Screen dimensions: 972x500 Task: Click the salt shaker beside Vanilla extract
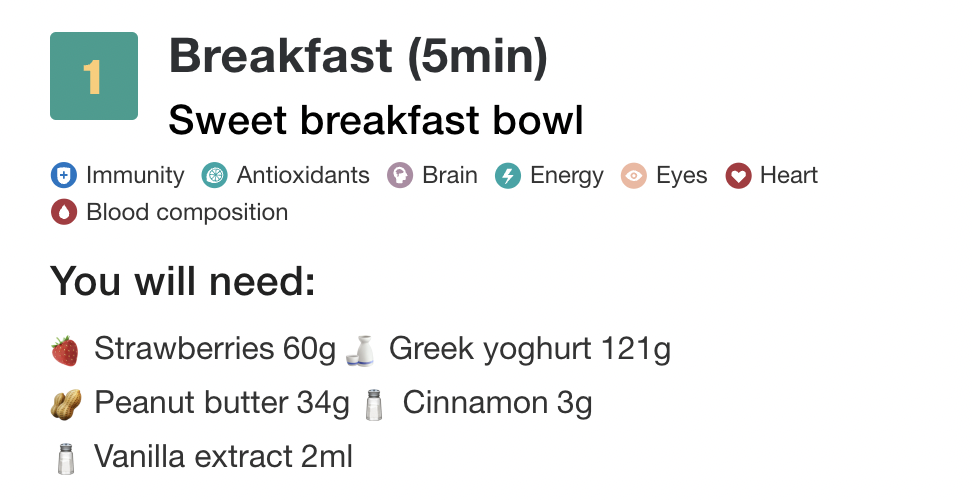(x=66, y=458)
